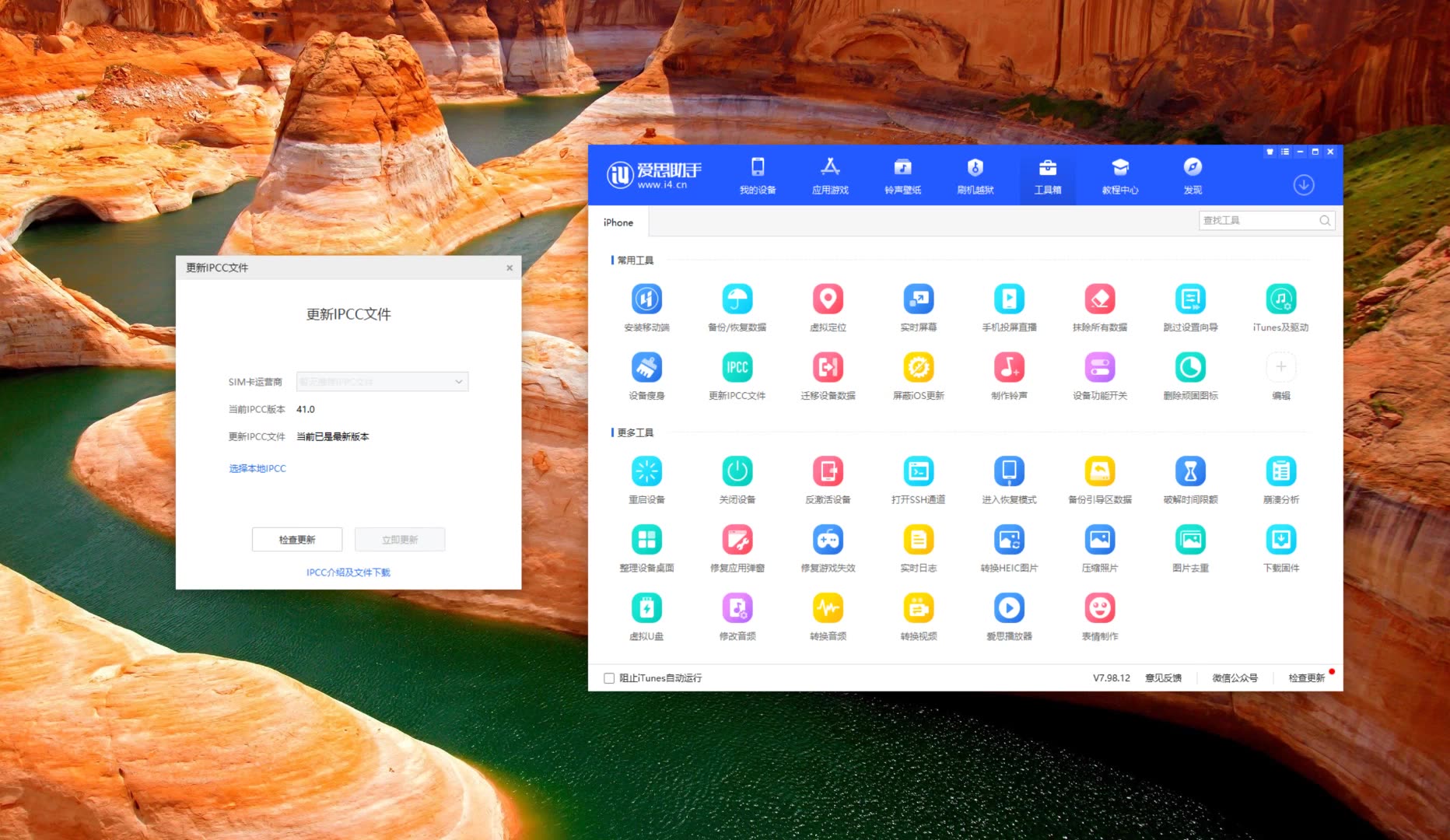Open 抹除所有数据 eraser icon
The image size is (1450, 840).
coord(1100,299)
